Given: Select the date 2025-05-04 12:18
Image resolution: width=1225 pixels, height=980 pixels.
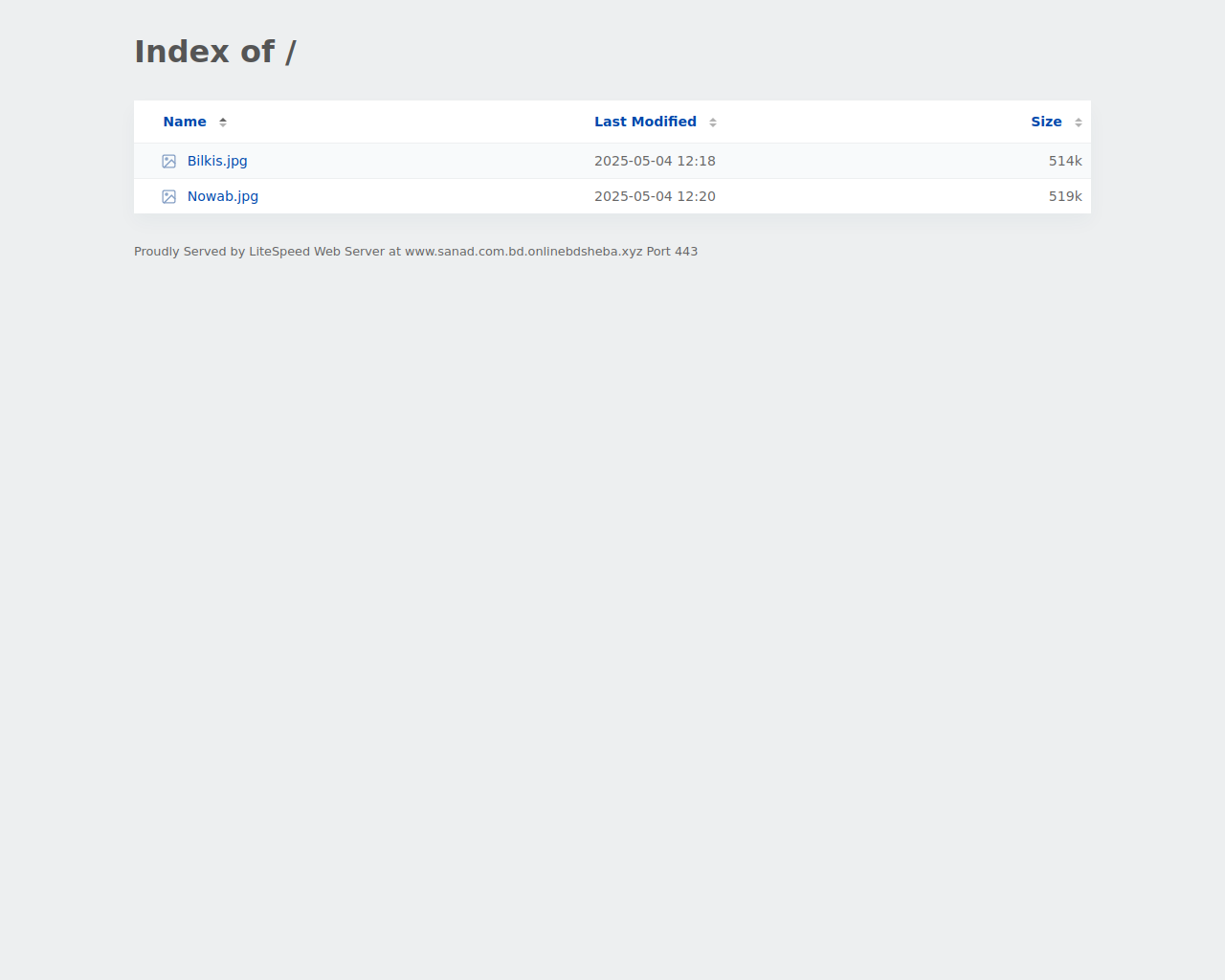Looking at the screenshot, I should tap(655, 161).
